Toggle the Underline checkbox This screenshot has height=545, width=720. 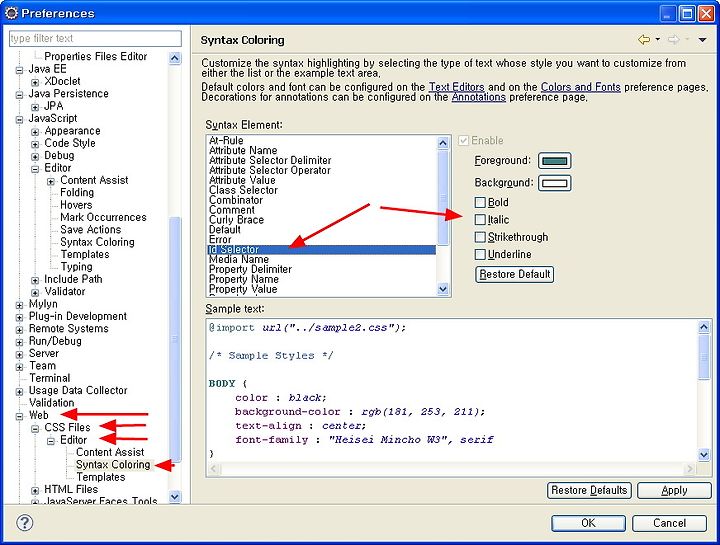(x=480, y=254)
